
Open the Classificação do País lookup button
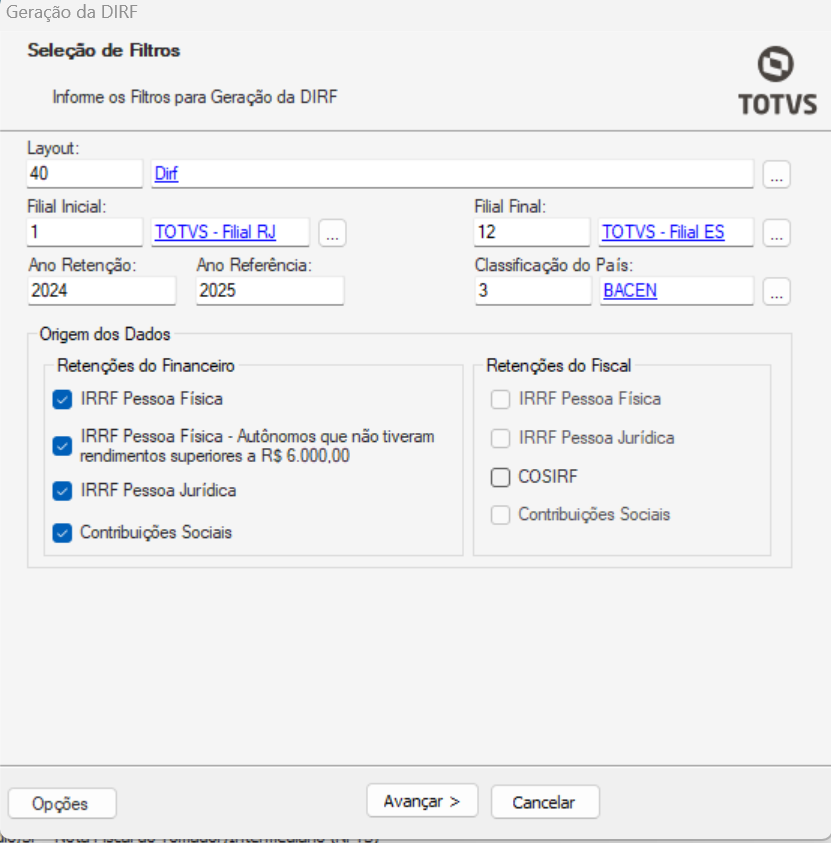click(776, 291)
